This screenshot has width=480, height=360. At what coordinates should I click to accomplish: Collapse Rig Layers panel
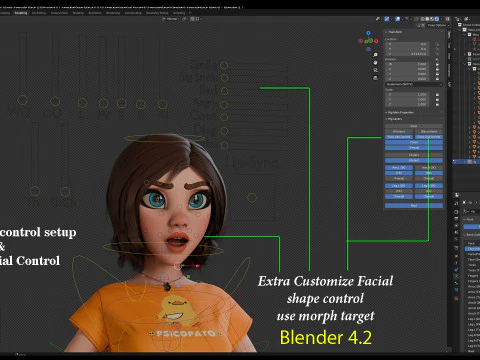pyautogui.click(x=395, y=119)
